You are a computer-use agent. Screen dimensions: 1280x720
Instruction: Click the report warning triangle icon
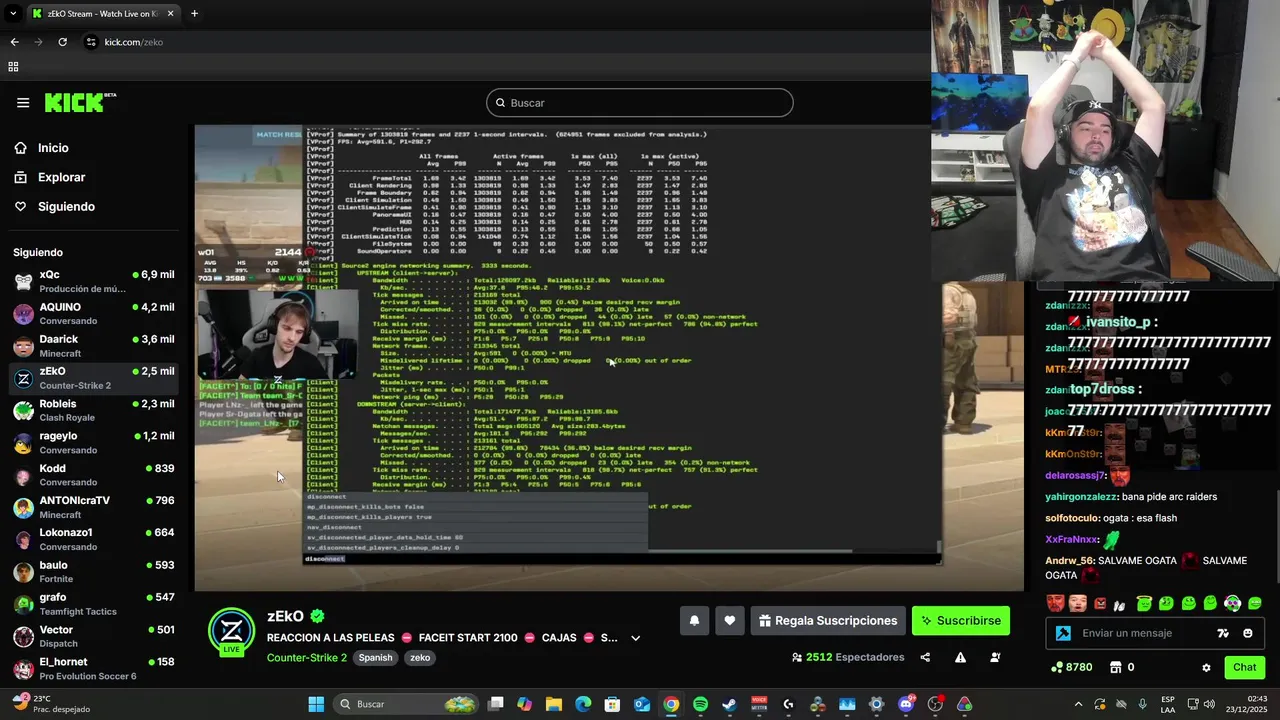click(960, 658)
